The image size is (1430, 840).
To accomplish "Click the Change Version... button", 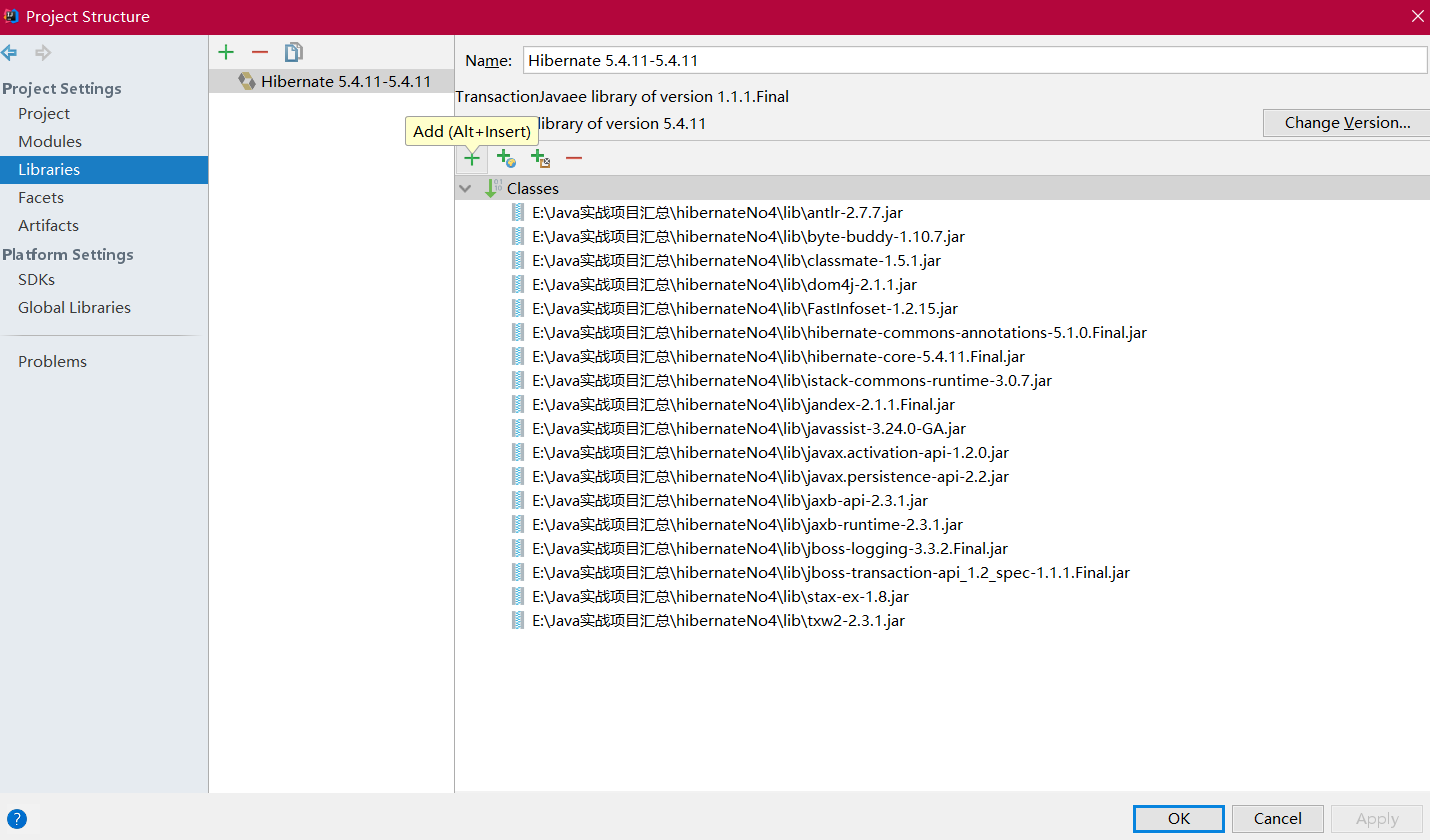I will point(1346,123).
